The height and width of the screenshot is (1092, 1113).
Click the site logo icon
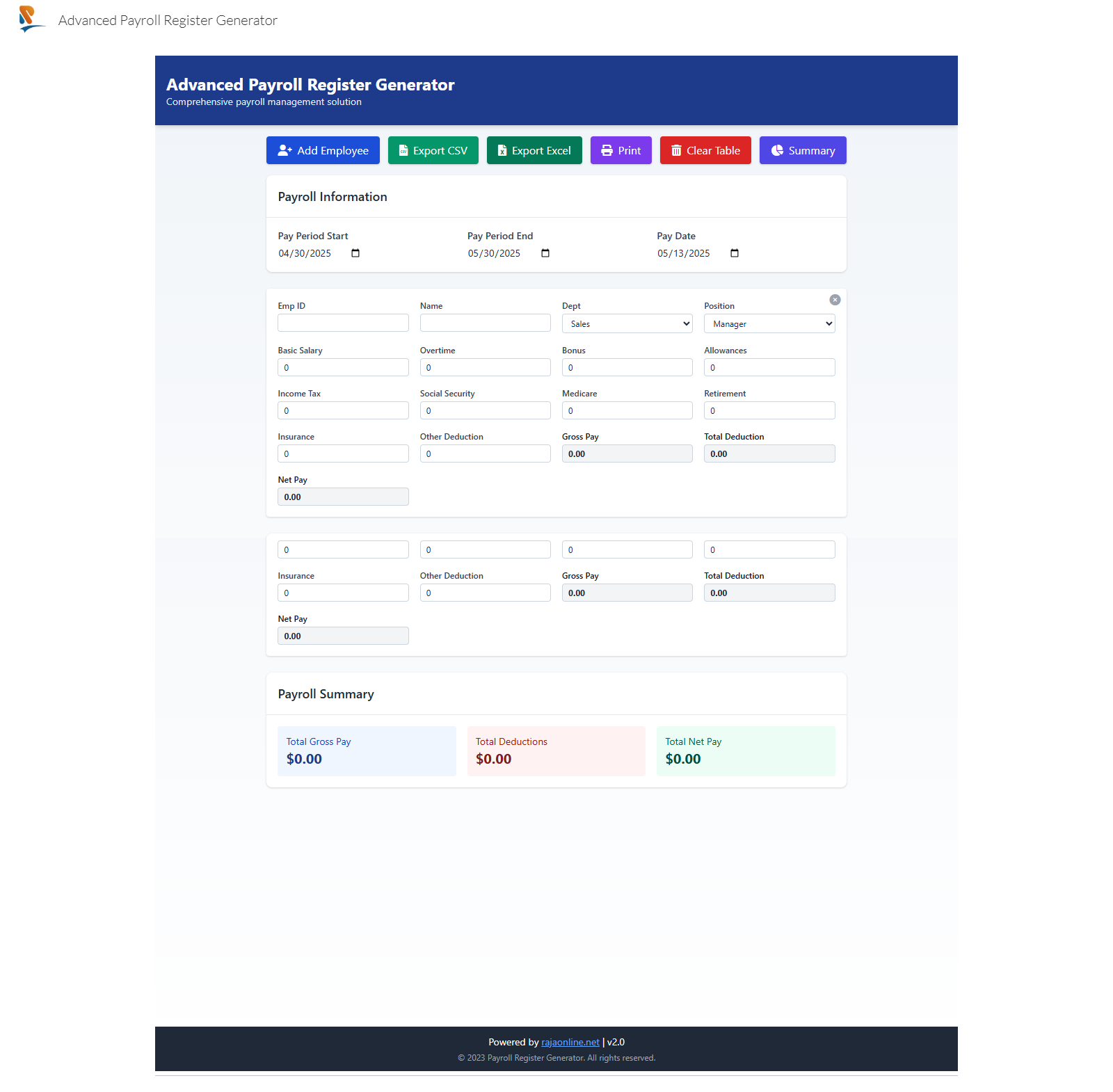coord(31,19)
